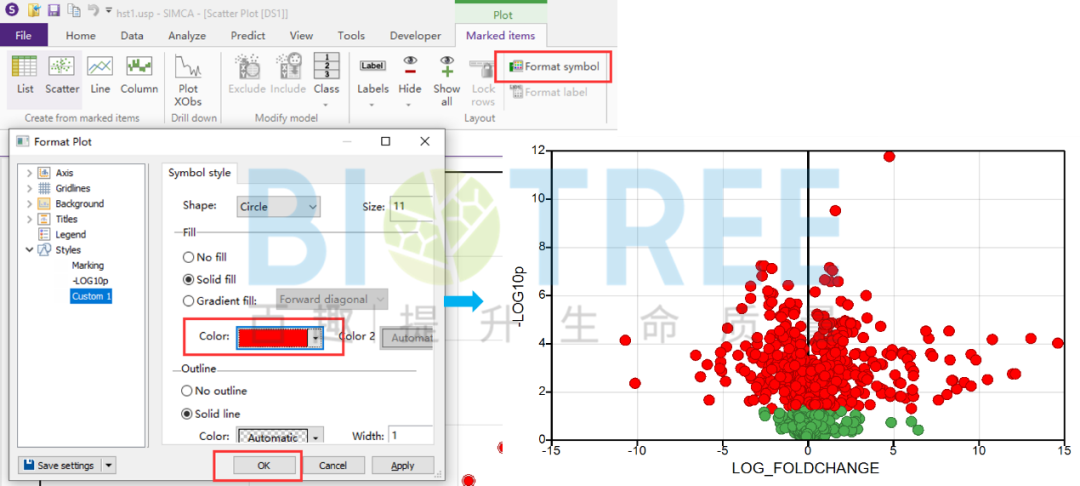Choose the Gradient fill option
The height and width of the screenshot is (486, 1080).
pyautogui.click(x=188, y=300)
